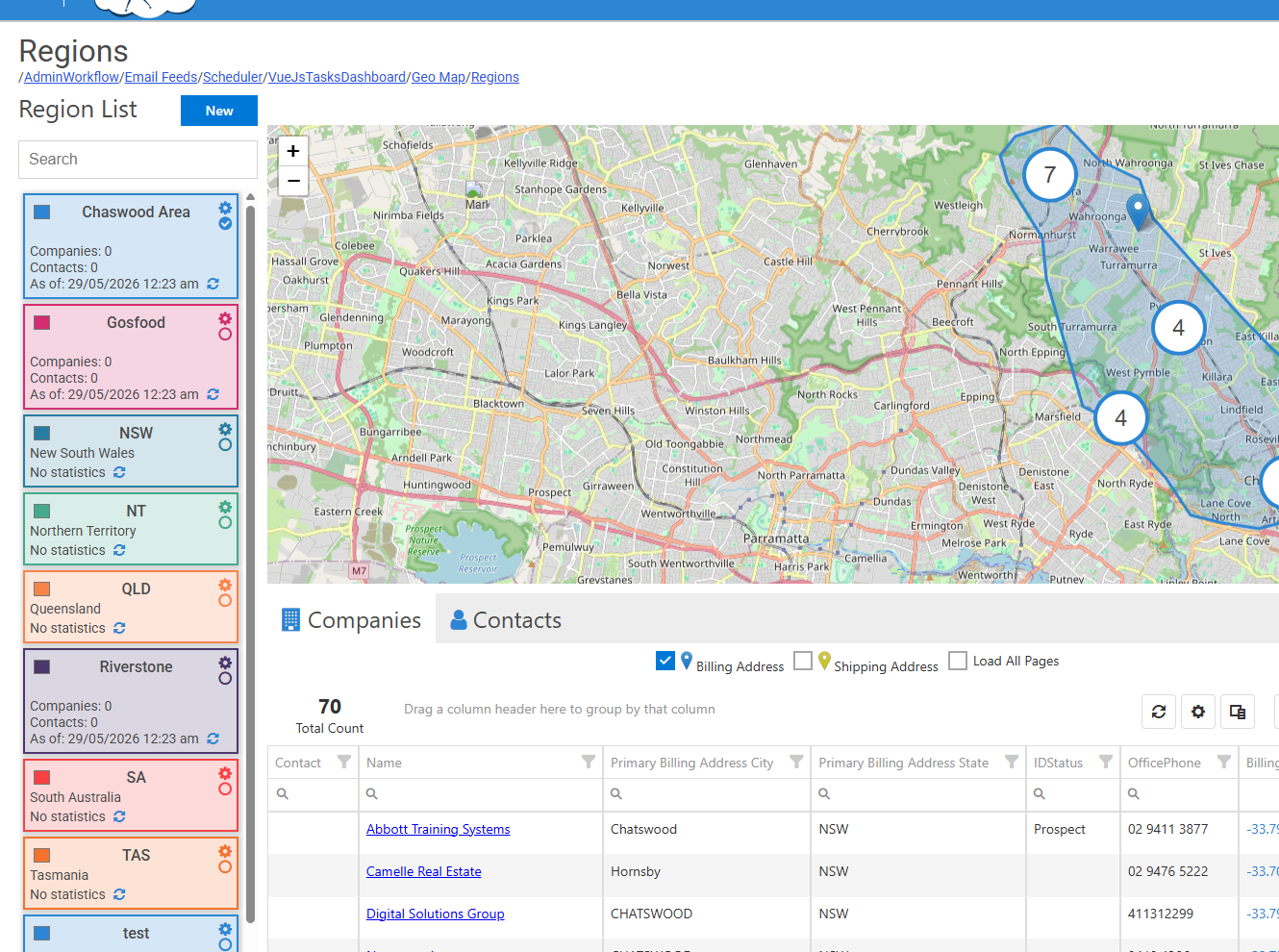
Task: Open filter dropdown for Contact column
Action: (344, 762)
